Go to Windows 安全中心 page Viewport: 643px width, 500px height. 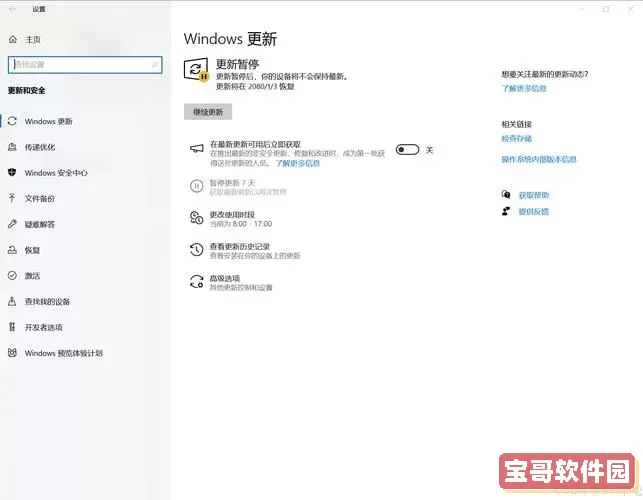click(x=56, y=173)
